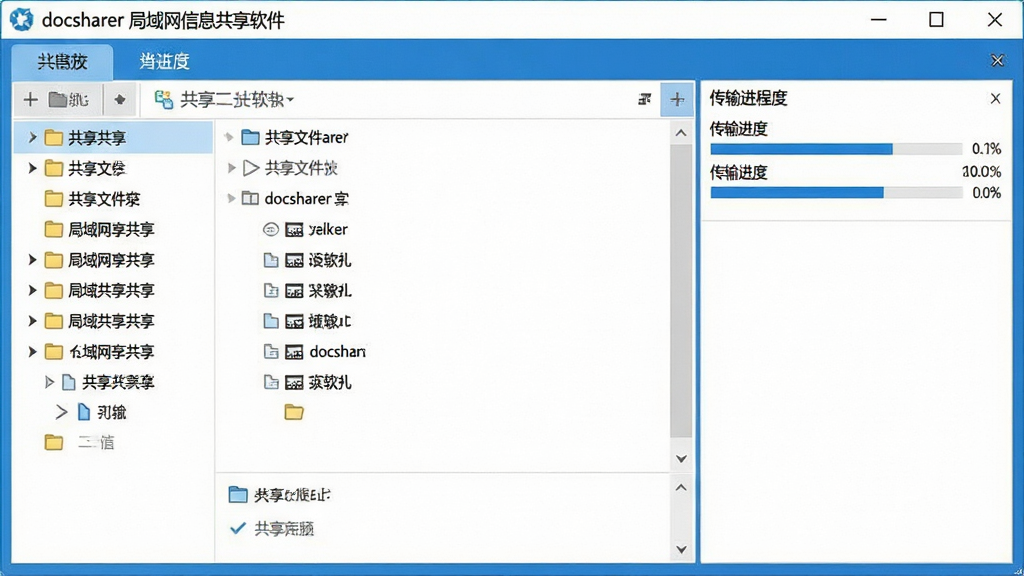Click the pin icon in the left toolbar

(x=120, y=99)
